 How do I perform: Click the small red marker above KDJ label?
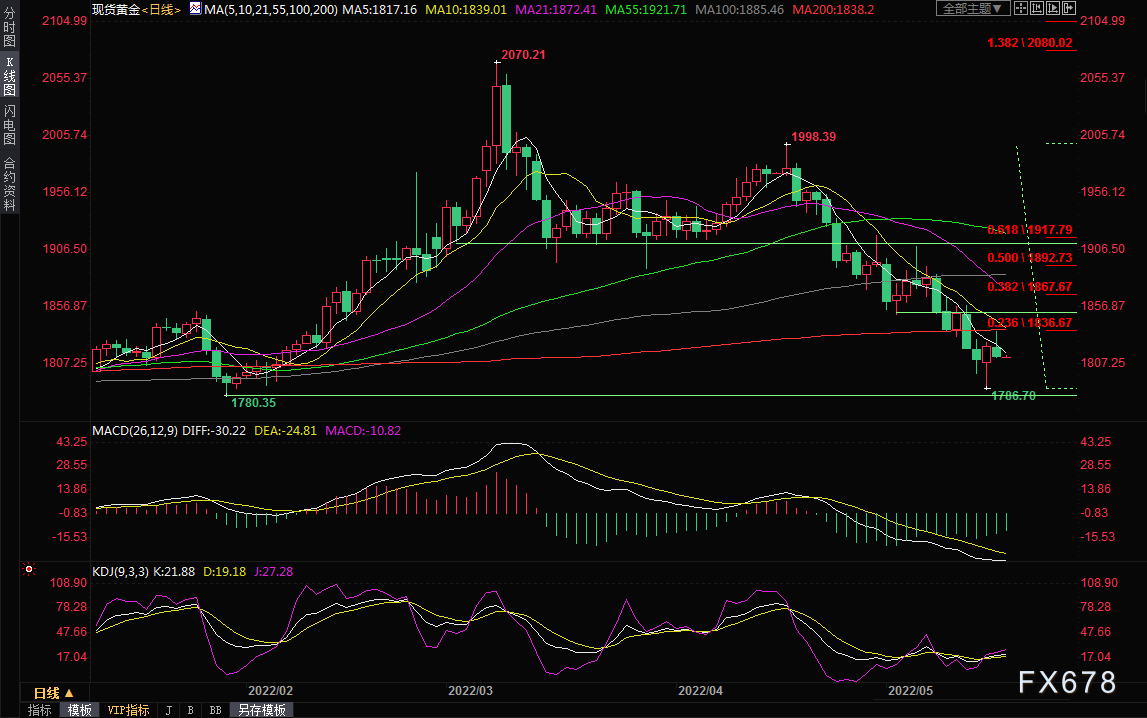pos(28,570)
